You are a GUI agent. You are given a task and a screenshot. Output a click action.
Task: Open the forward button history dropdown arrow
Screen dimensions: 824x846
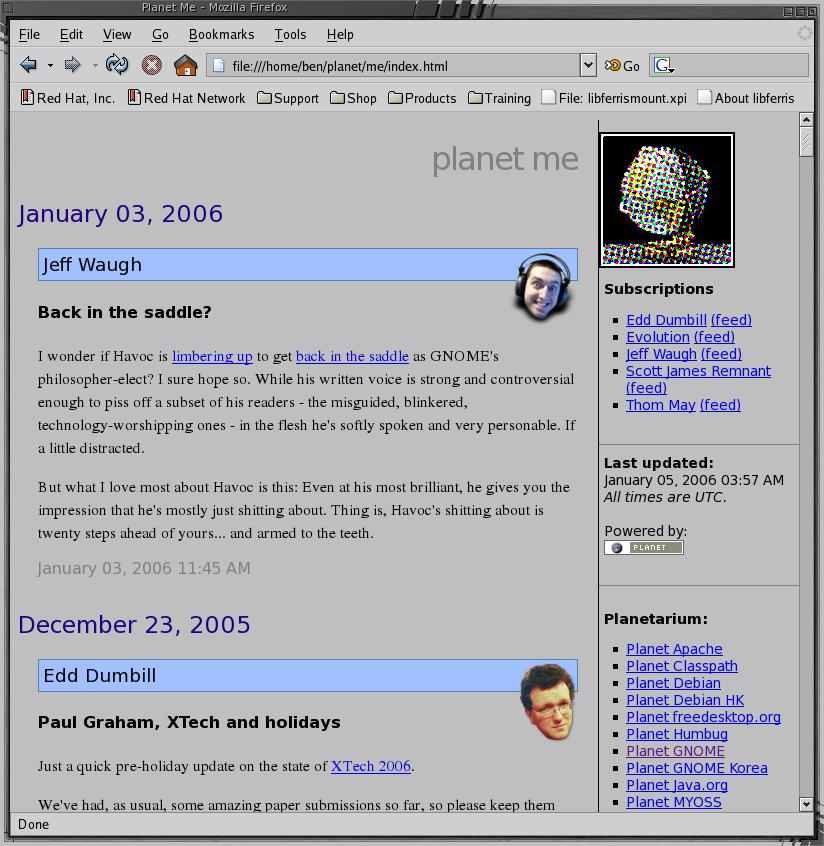[95, 66]
